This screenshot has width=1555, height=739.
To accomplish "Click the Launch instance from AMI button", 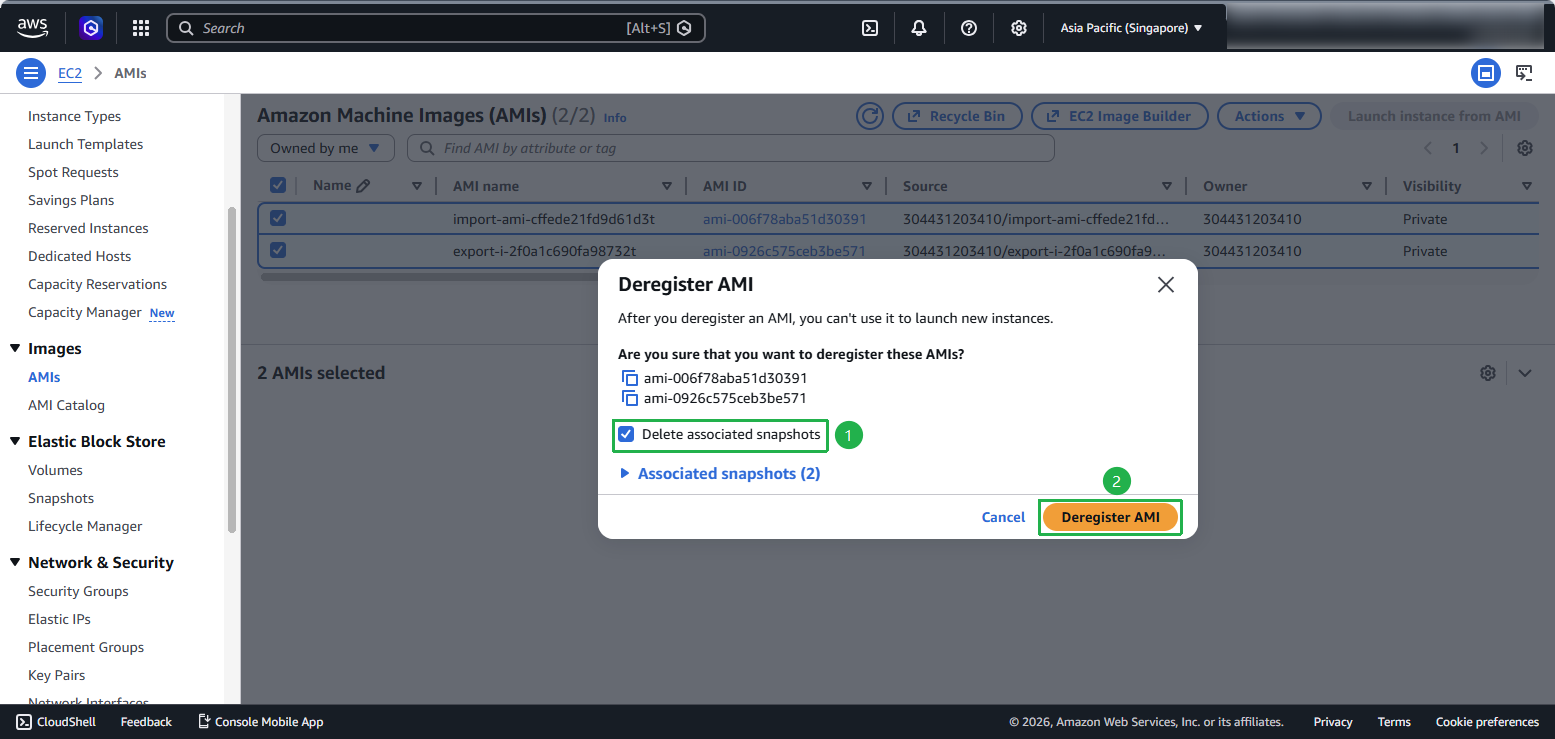I will tap(1434, 116).
